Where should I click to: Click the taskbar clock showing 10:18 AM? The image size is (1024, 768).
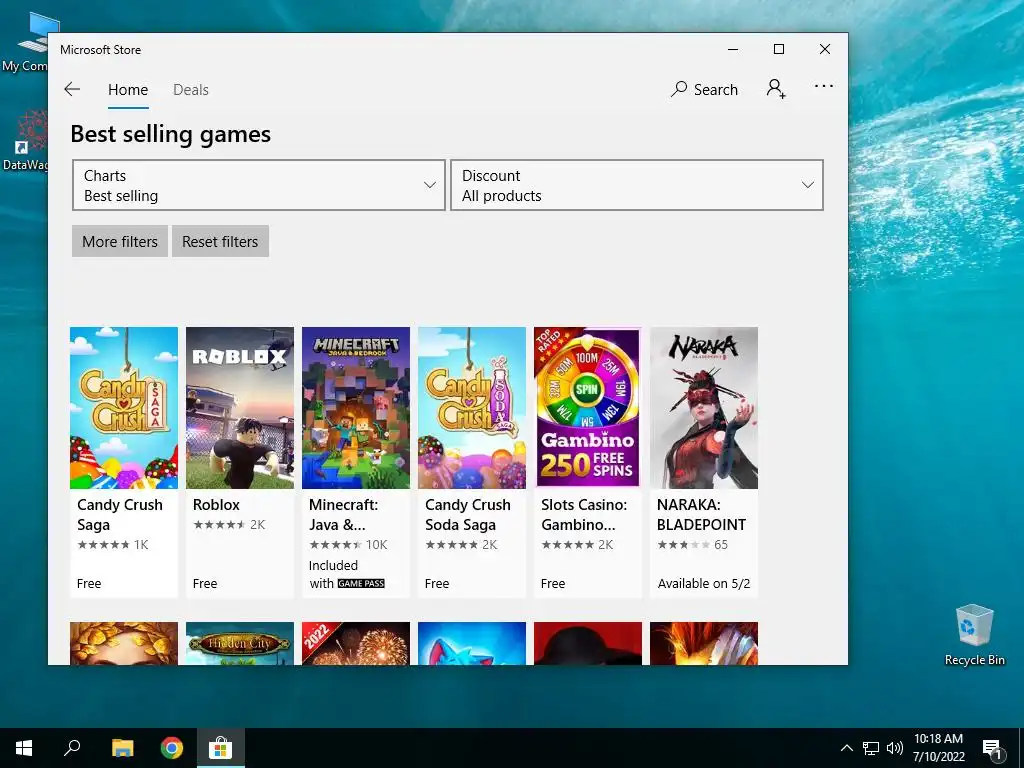point(938,748)
